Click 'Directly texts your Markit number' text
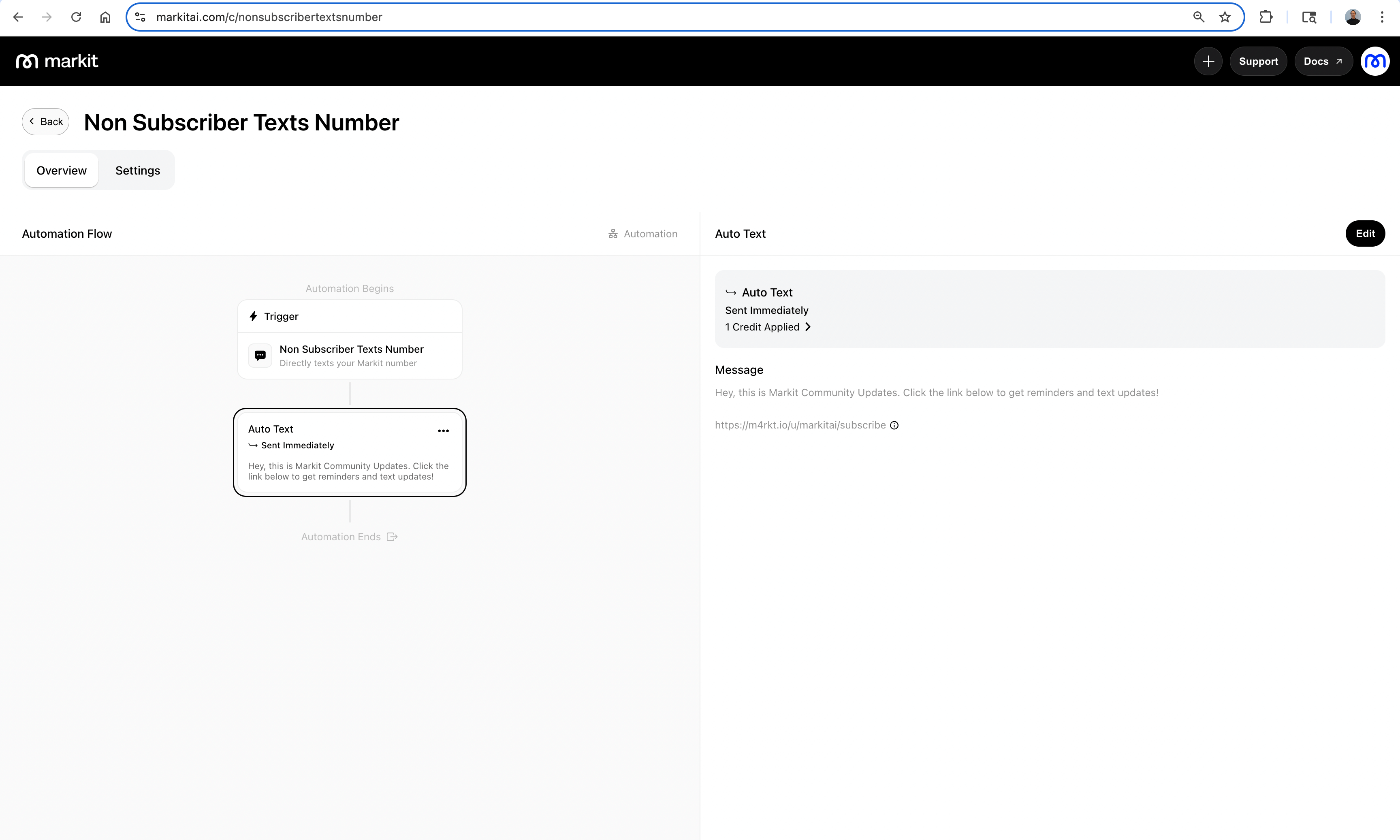Viewport: 1400px width, 840px height. click(348, 363)
